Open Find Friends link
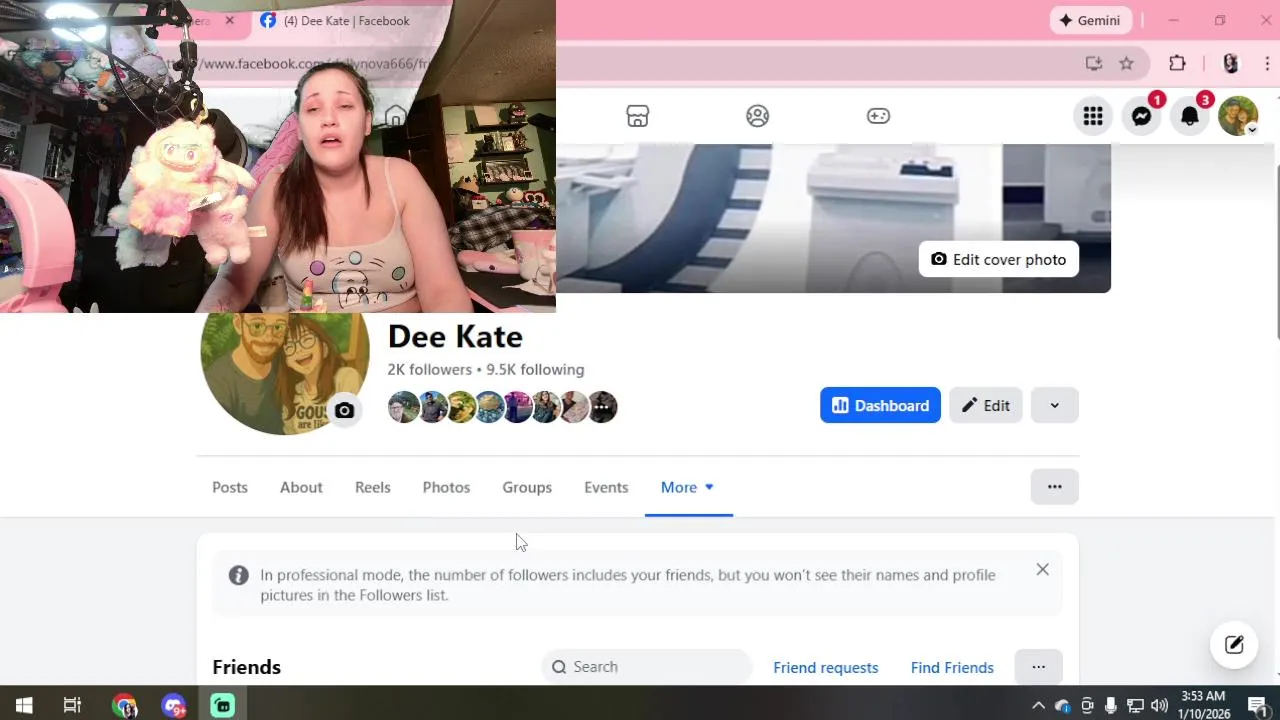This screenshot has height=720, width=1280. coord(952,667)
